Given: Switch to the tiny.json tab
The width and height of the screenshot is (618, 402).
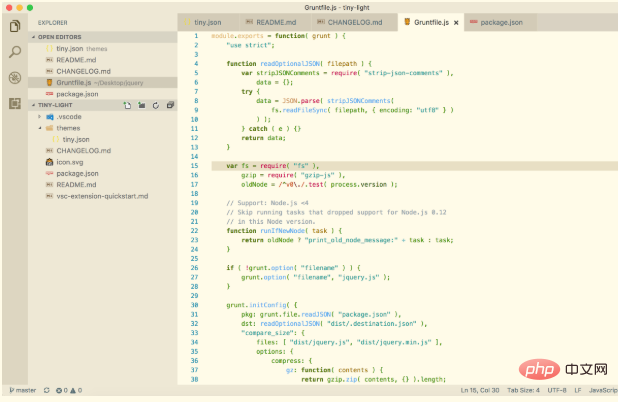Looking at the screenshot, I should tap(207, 22).
